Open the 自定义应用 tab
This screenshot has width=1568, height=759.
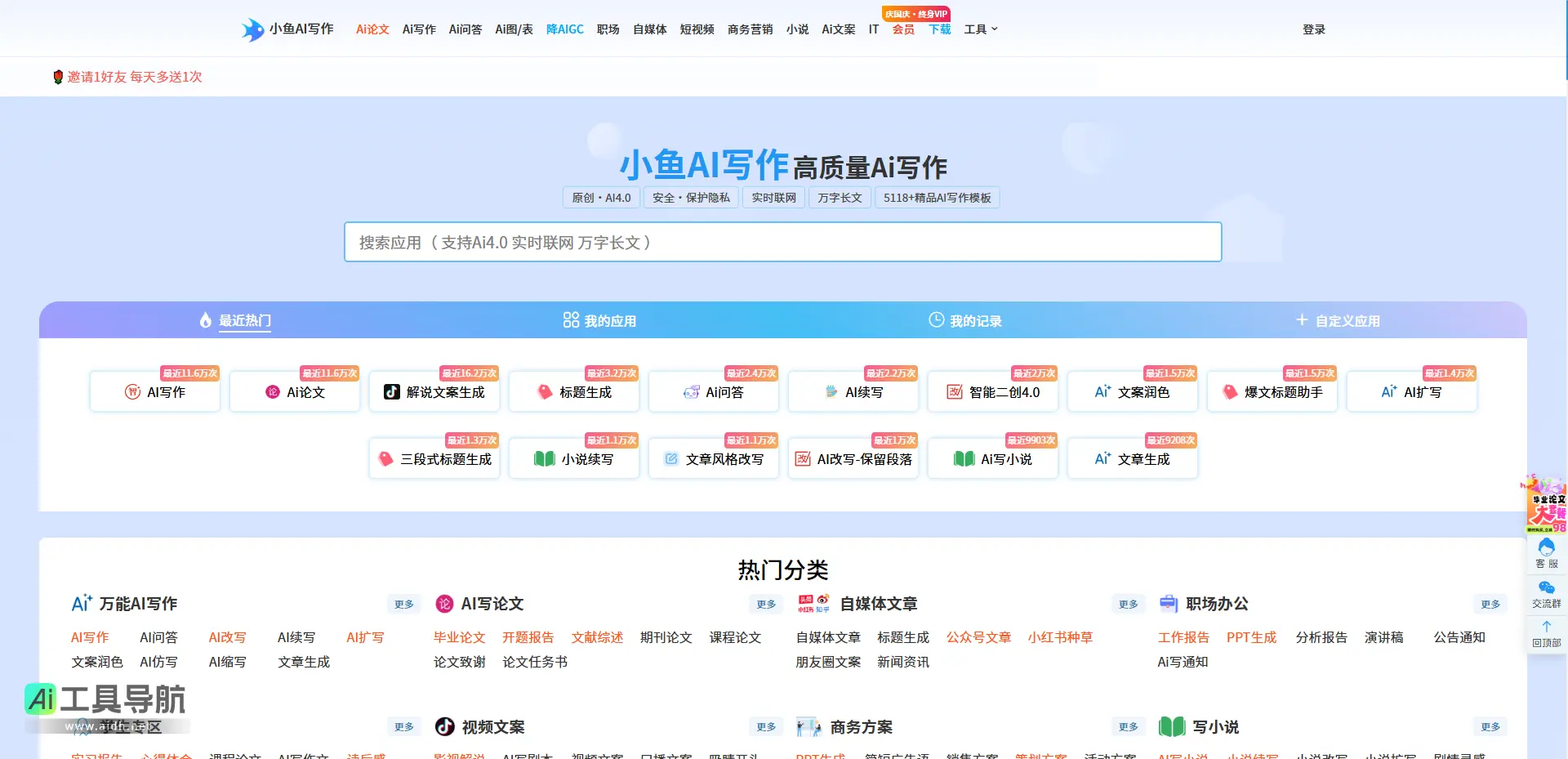(1338, 320)
